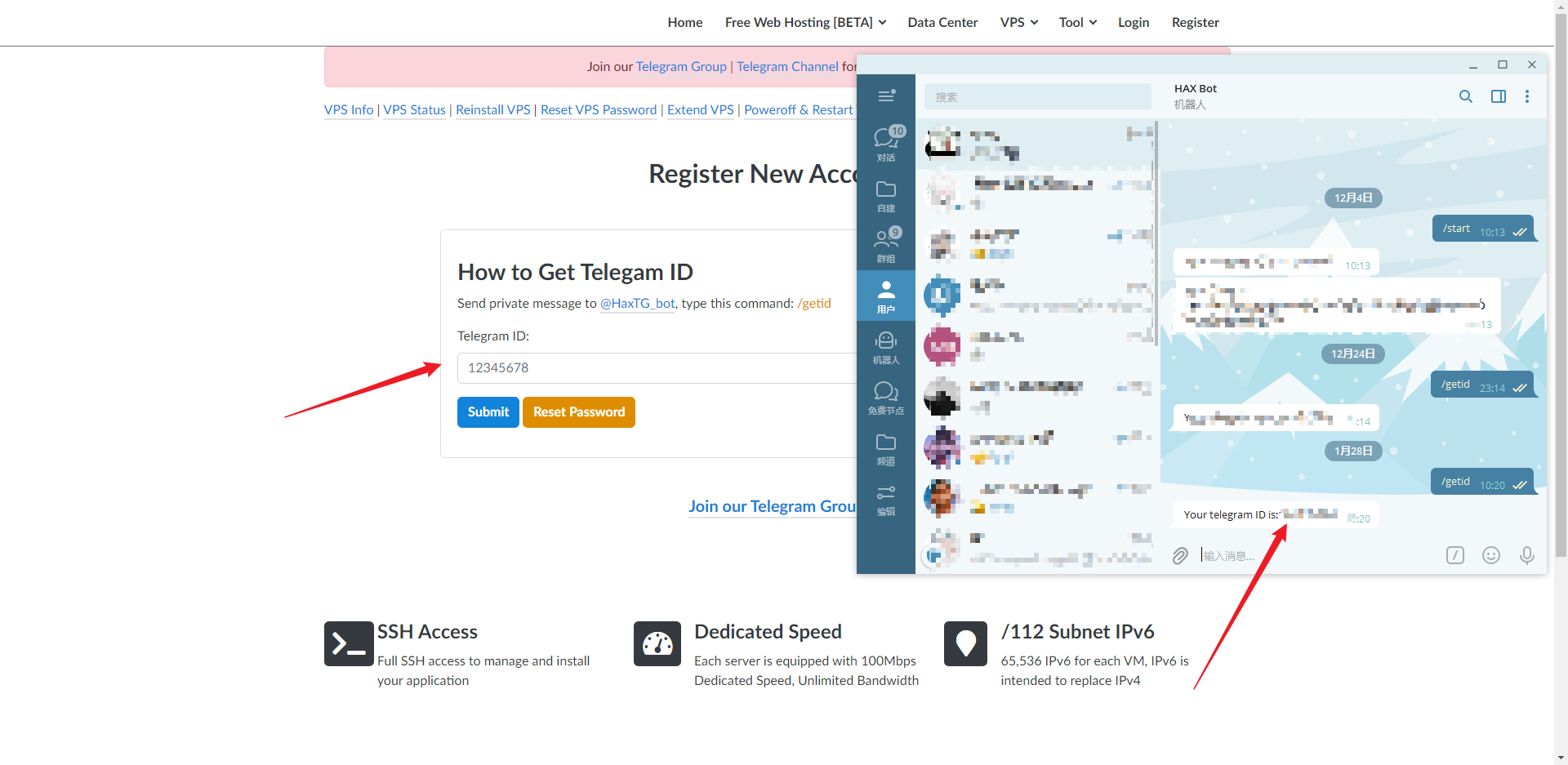Click the SSH Access terminal icon
Image resolution: width=1568 pixels, height=765 pixels.
(x=349, y=644)
